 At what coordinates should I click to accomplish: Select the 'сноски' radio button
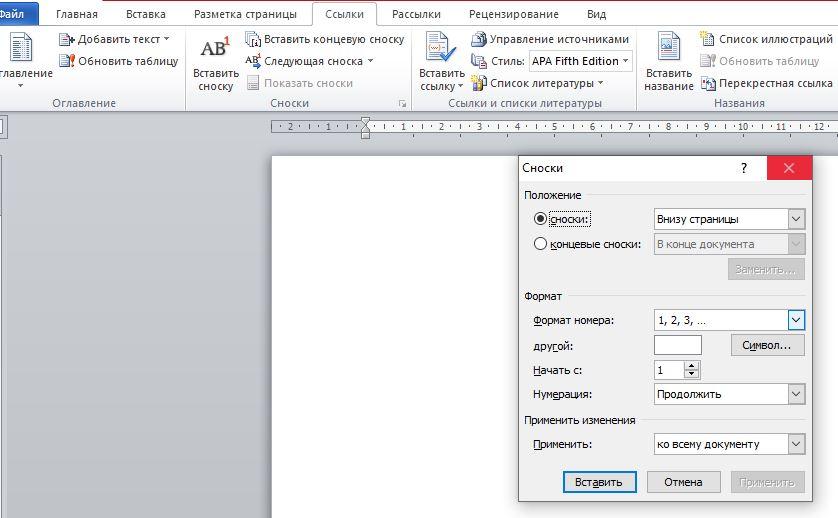click(541, 219)
